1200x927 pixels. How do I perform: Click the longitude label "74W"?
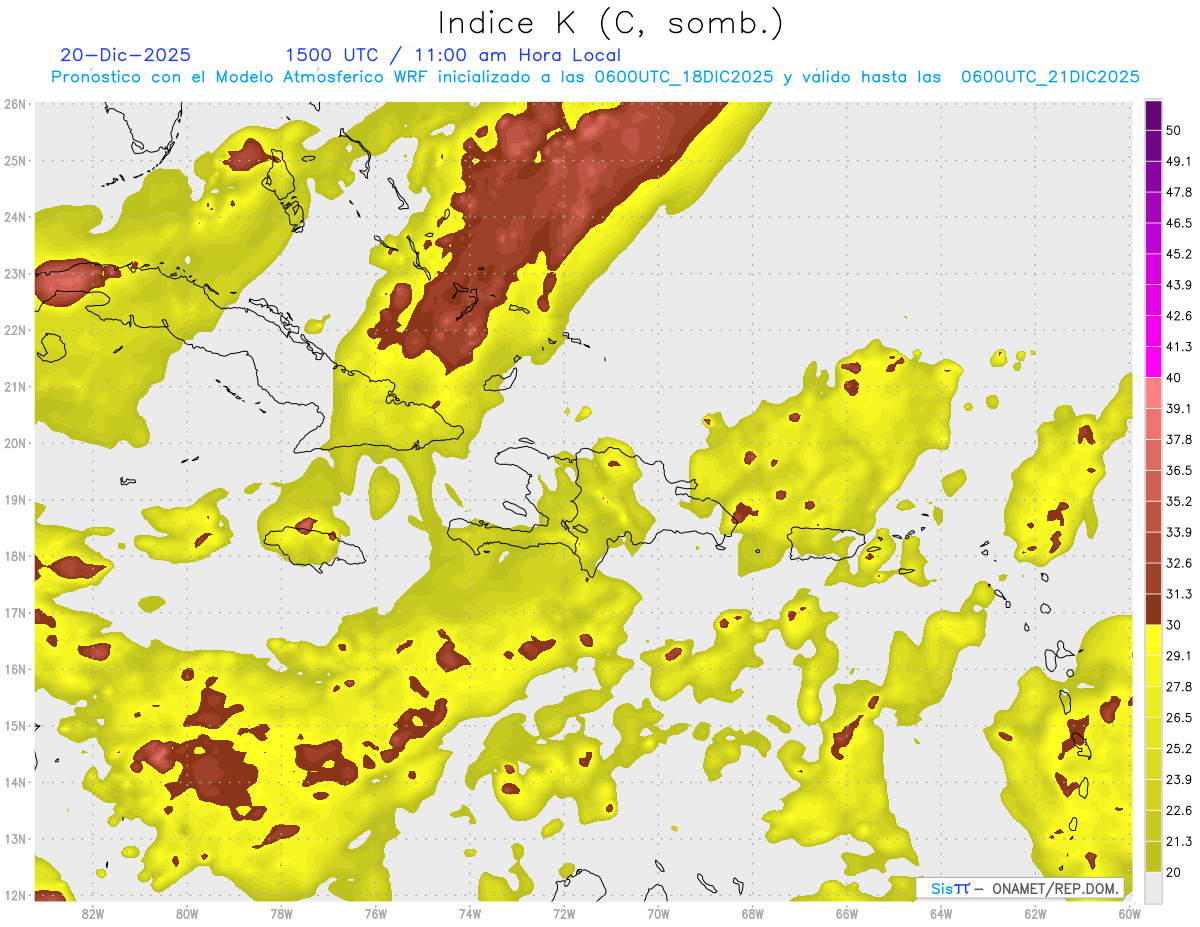pyautogui.click(x=470, y=914)
